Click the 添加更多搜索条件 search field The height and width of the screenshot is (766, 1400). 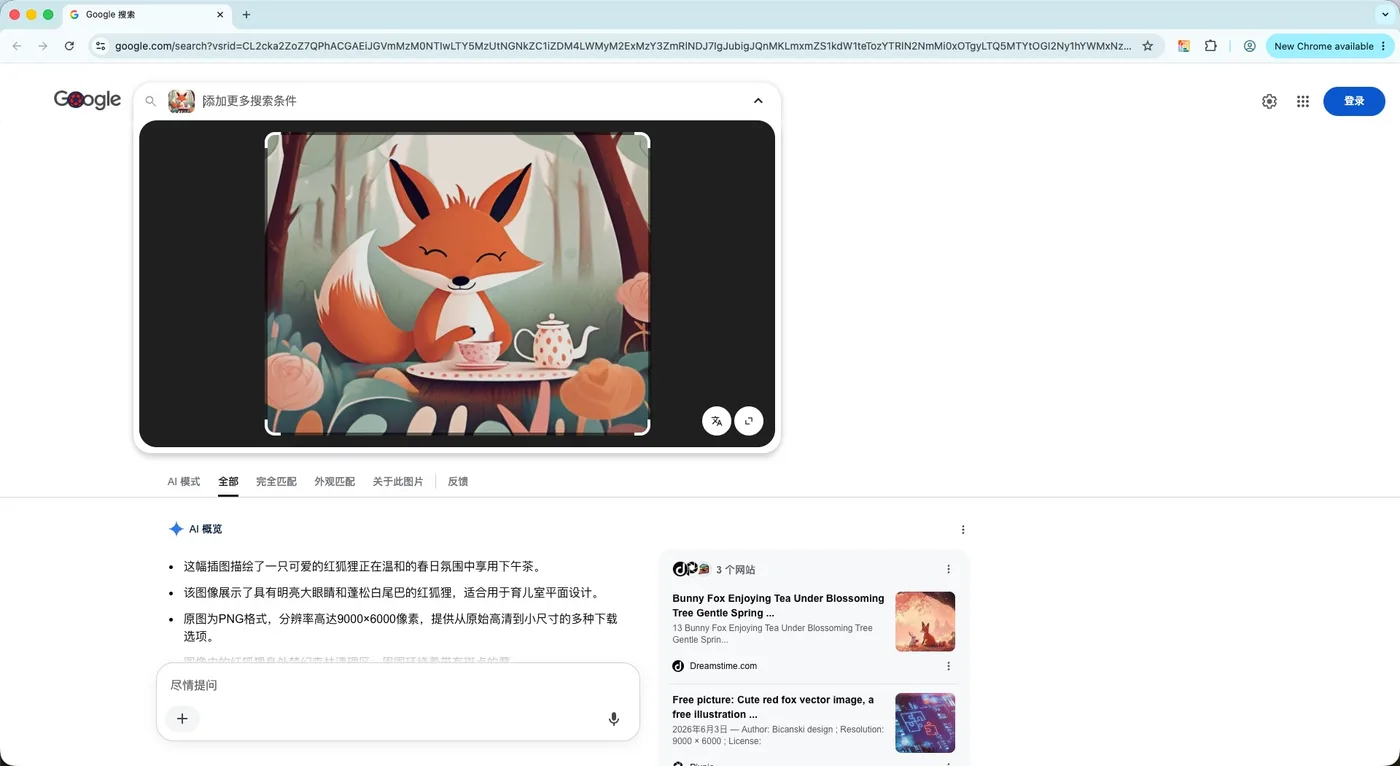[470, 101]
